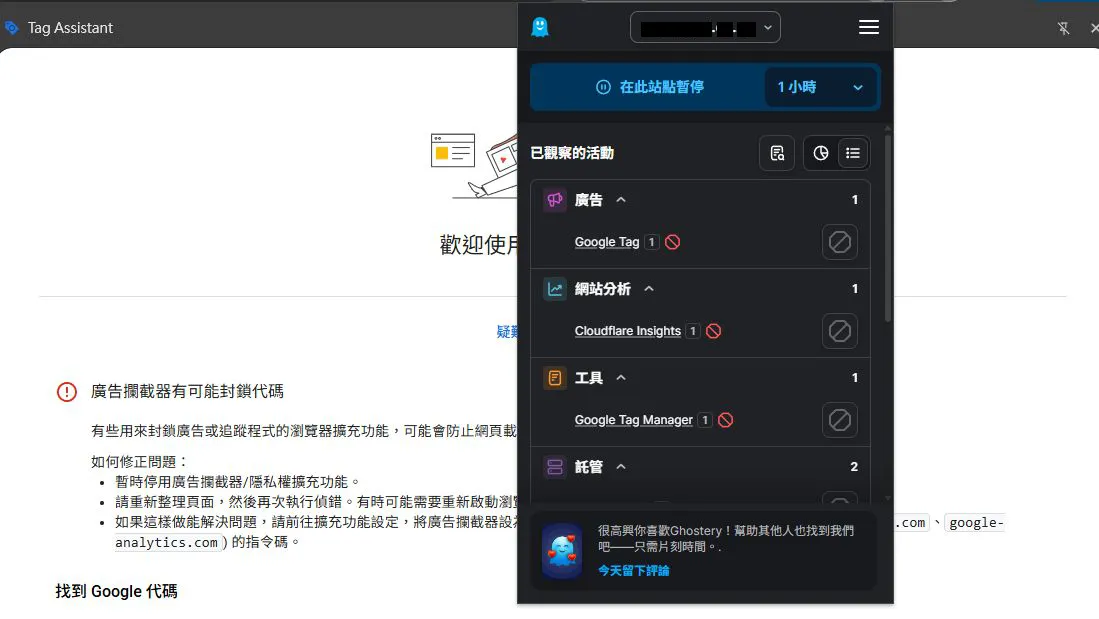1099x619 pixels.
Task: Toggle blocking for Cloudflare Insights
Action: coord(839,331)
